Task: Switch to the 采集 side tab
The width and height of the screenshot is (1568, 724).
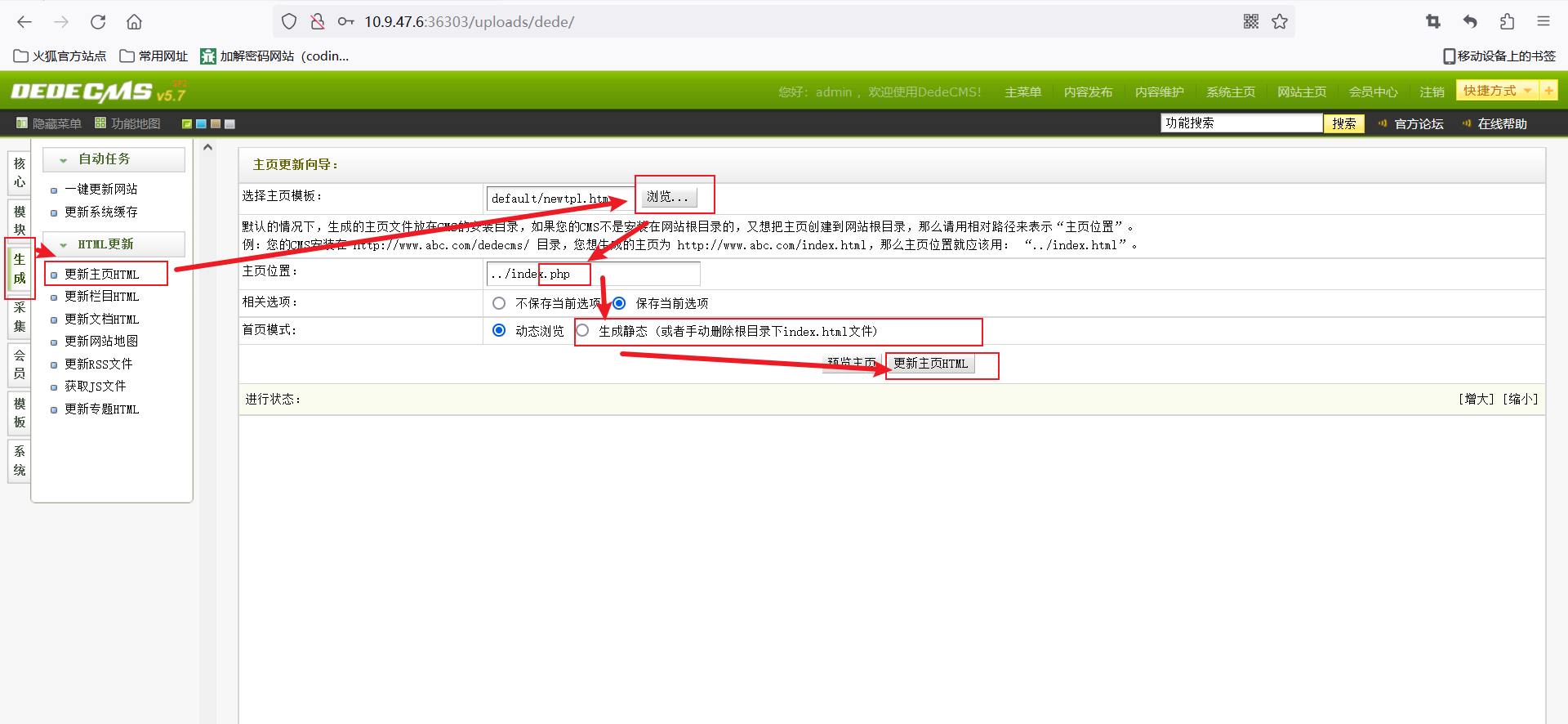Action: click(x=20, y=316)
